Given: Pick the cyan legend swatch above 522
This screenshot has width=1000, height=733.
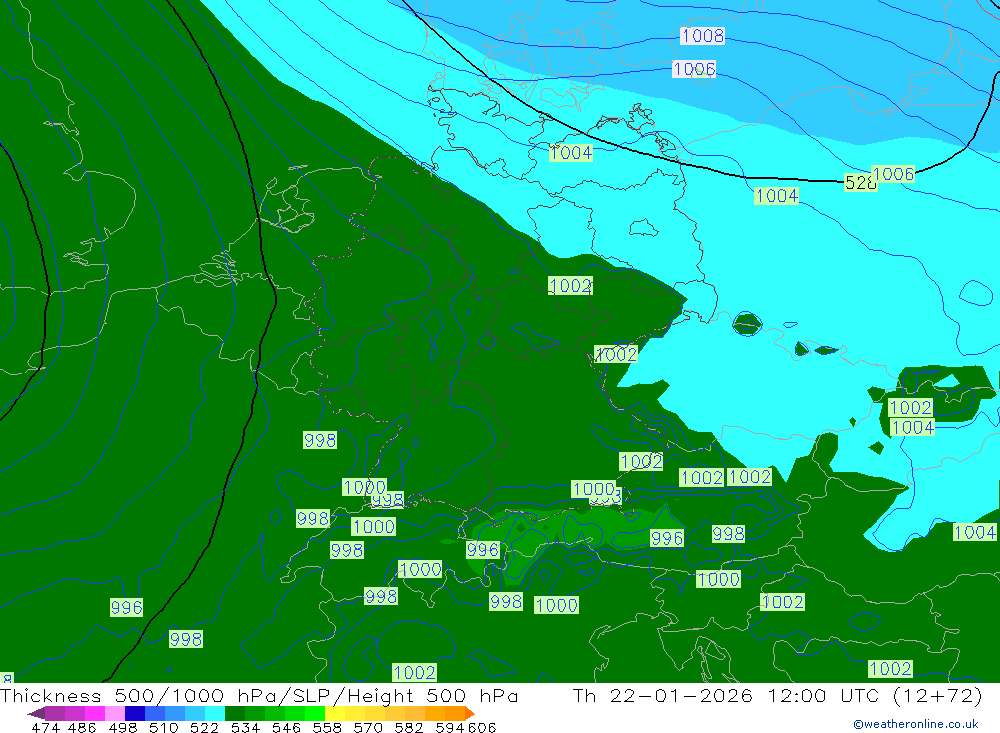Looking at the screenshot, I should [215, 713].
